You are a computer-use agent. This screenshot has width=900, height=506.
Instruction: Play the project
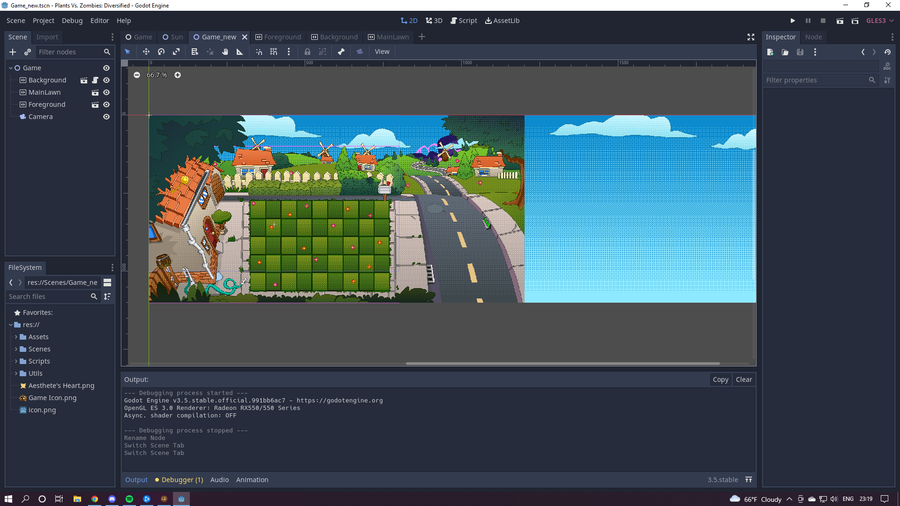[x=793, y=21]
